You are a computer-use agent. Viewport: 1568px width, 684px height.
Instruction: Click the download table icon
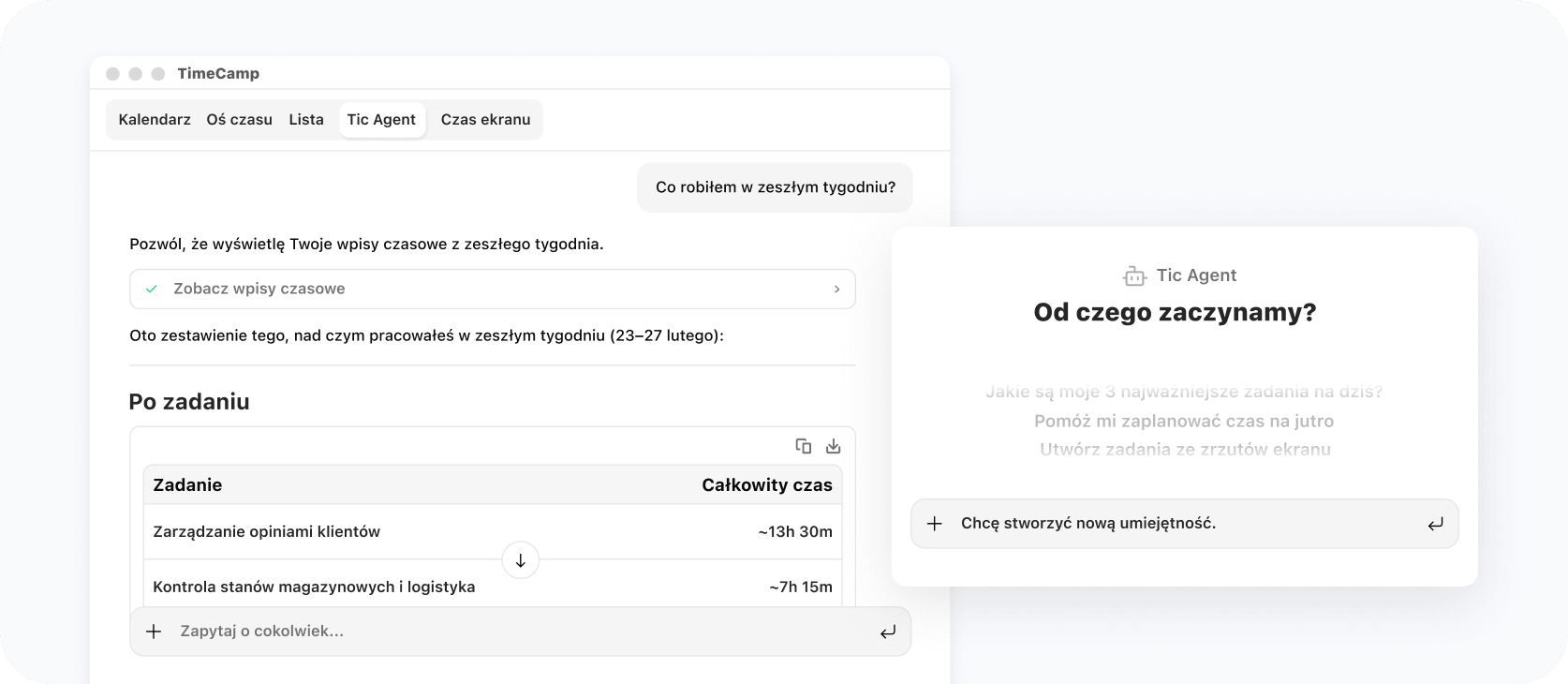[833, 446]
